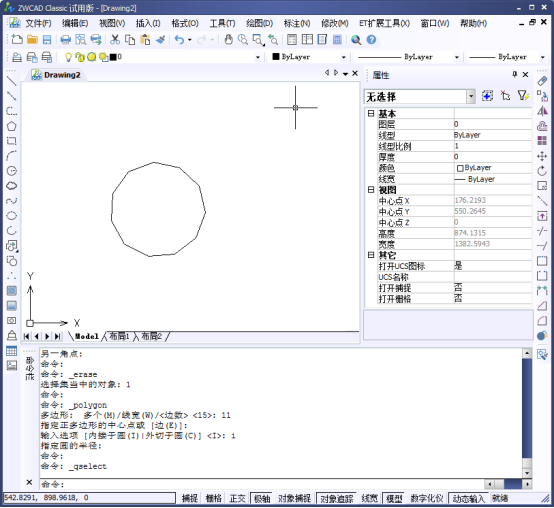The width and height of the screenshot is (554, 508).
Task: Select the Line drawing tool
Action: 11,81
